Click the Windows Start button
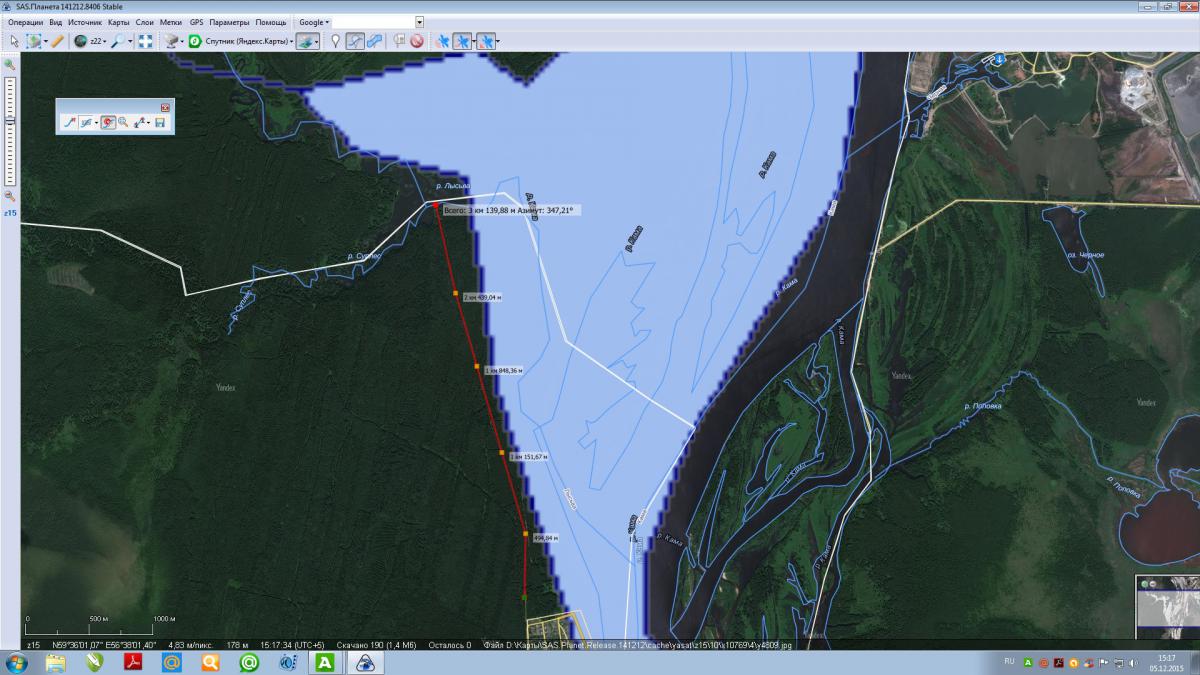The height and width of the screenshot is (675, 1200). pos(17,663)
